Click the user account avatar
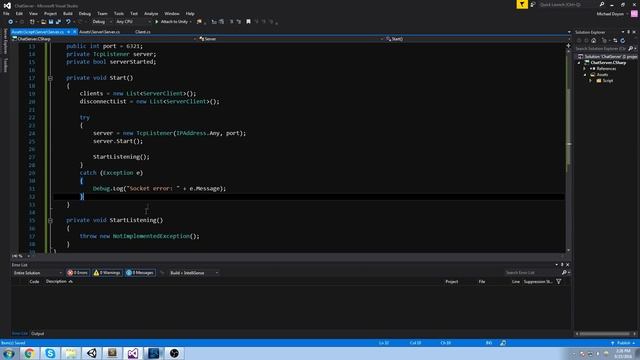Viewport: 640px width, 360px height. [634, 14]
